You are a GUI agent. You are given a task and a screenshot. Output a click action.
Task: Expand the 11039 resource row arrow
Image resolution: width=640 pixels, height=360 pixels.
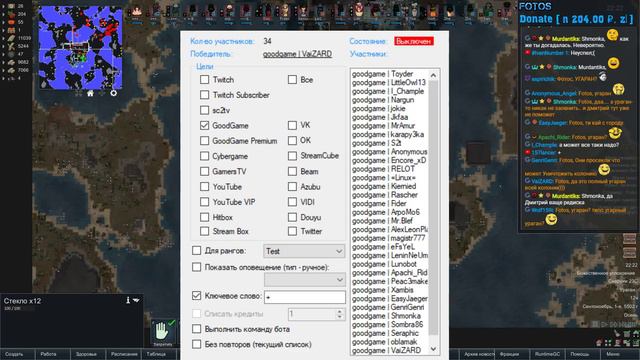tap(4, 38)
